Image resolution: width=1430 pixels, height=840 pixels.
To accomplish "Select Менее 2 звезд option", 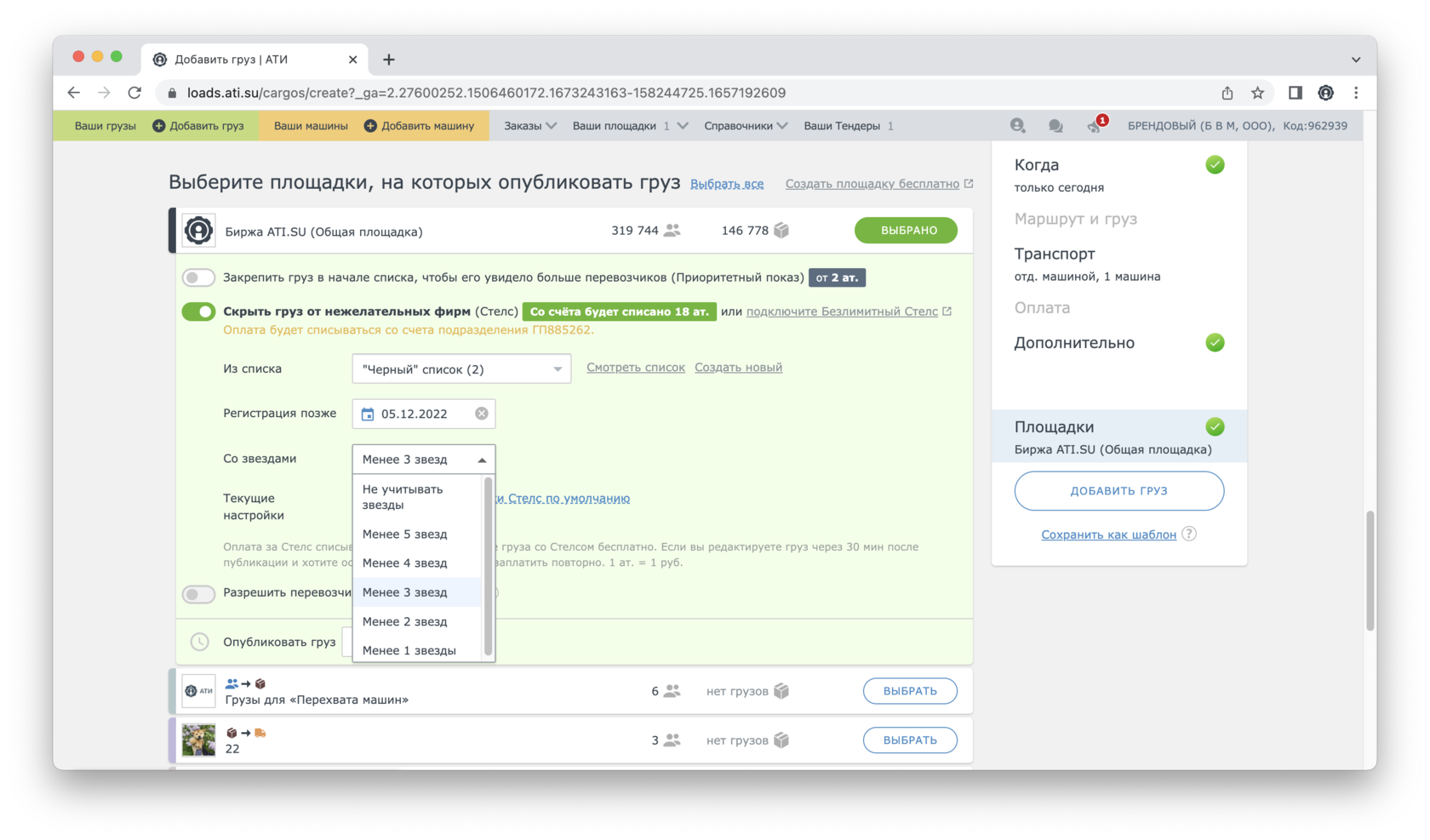I will pyautogui.click(x=417, y=621).
